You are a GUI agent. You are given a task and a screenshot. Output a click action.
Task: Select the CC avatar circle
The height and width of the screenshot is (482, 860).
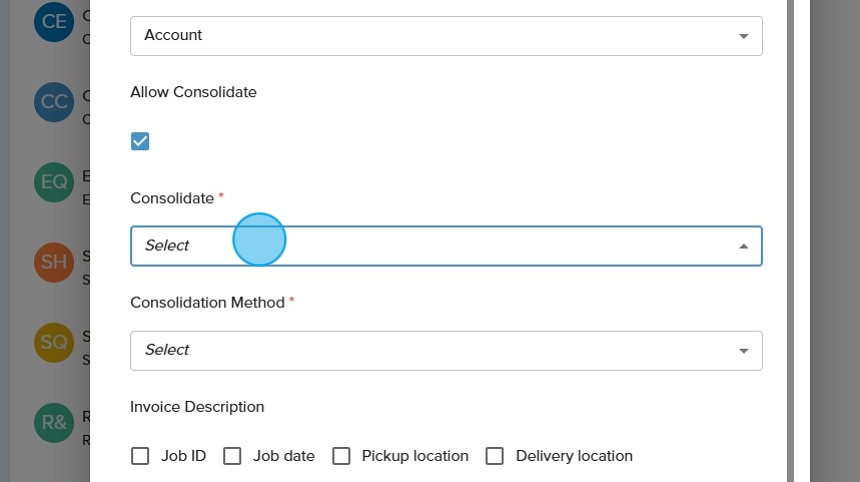tap(54, 102)
